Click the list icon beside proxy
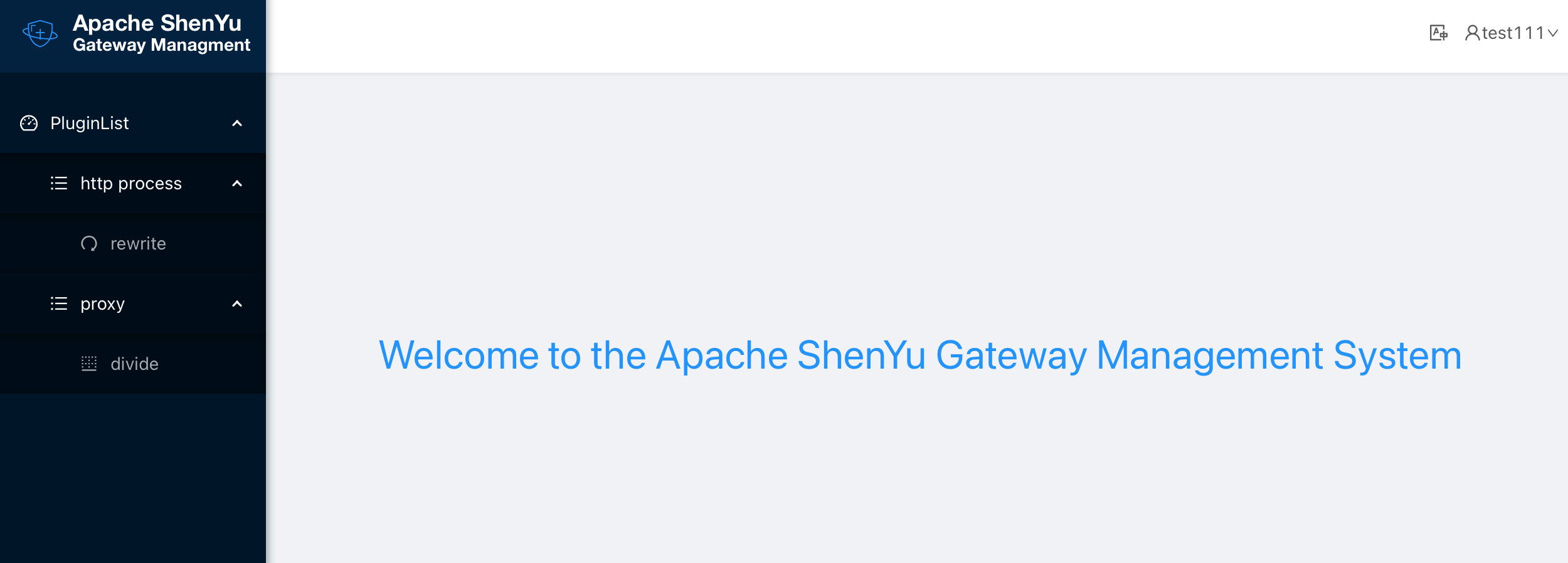 pyautogui.click(x=59, y=304)
